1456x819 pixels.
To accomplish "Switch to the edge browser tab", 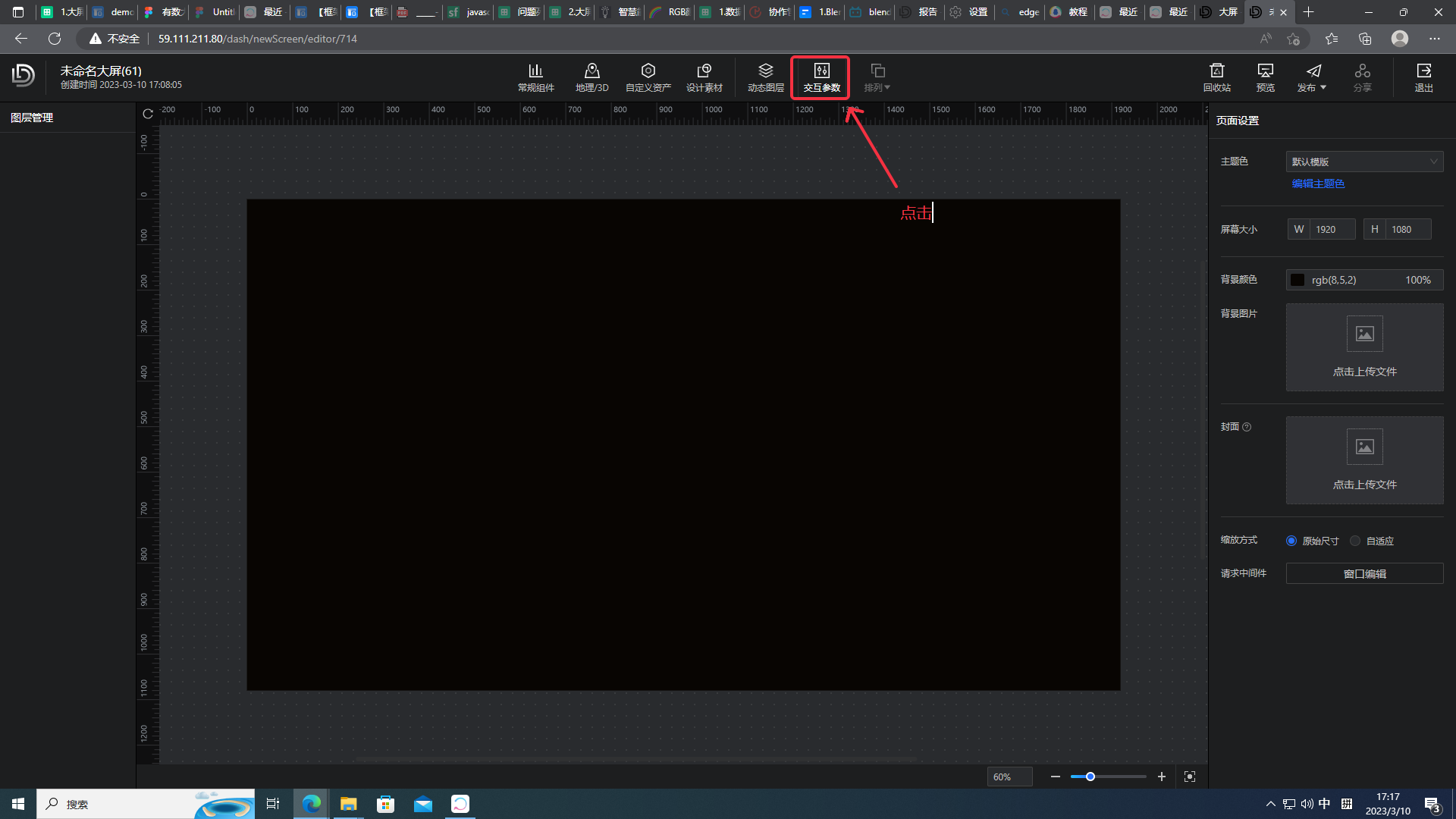I will [x=1019, y=12].
